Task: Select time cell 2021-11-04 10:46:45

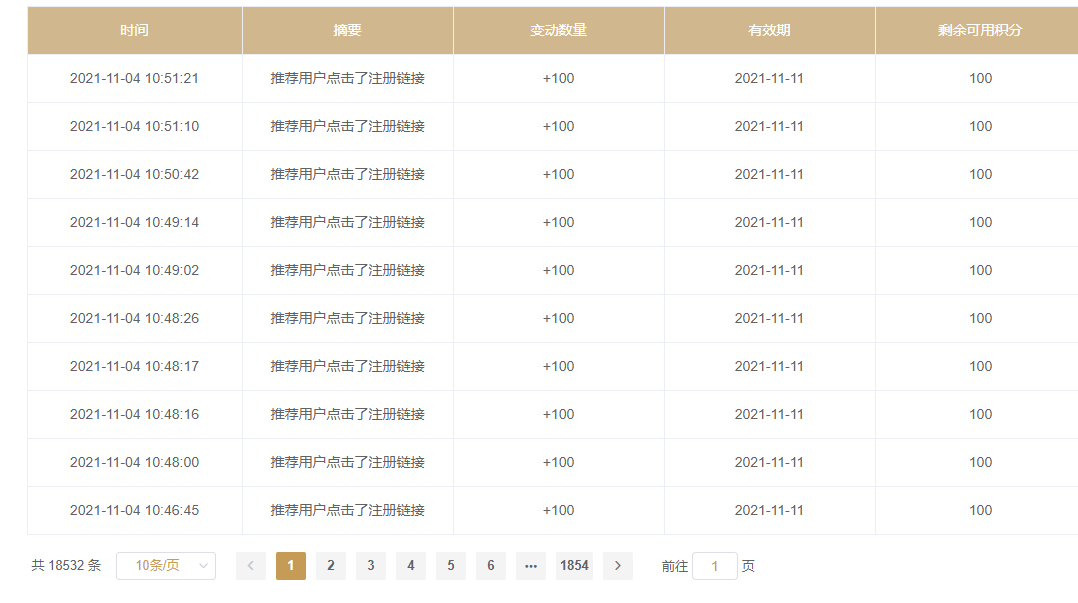Action: point(134,511)
